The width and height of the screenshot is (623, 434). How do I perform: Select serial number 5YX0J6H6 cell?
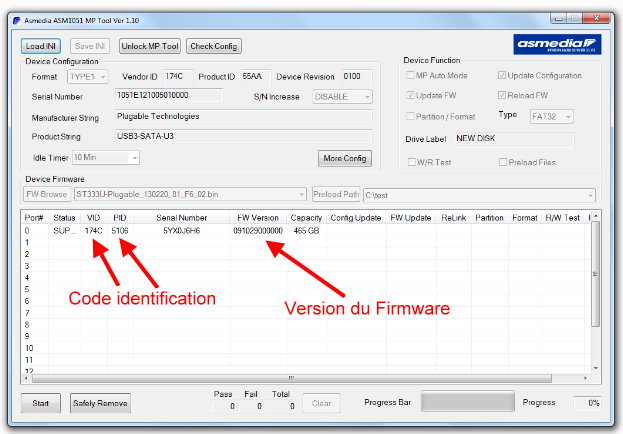pyautogui.click(x=182, y=231)
